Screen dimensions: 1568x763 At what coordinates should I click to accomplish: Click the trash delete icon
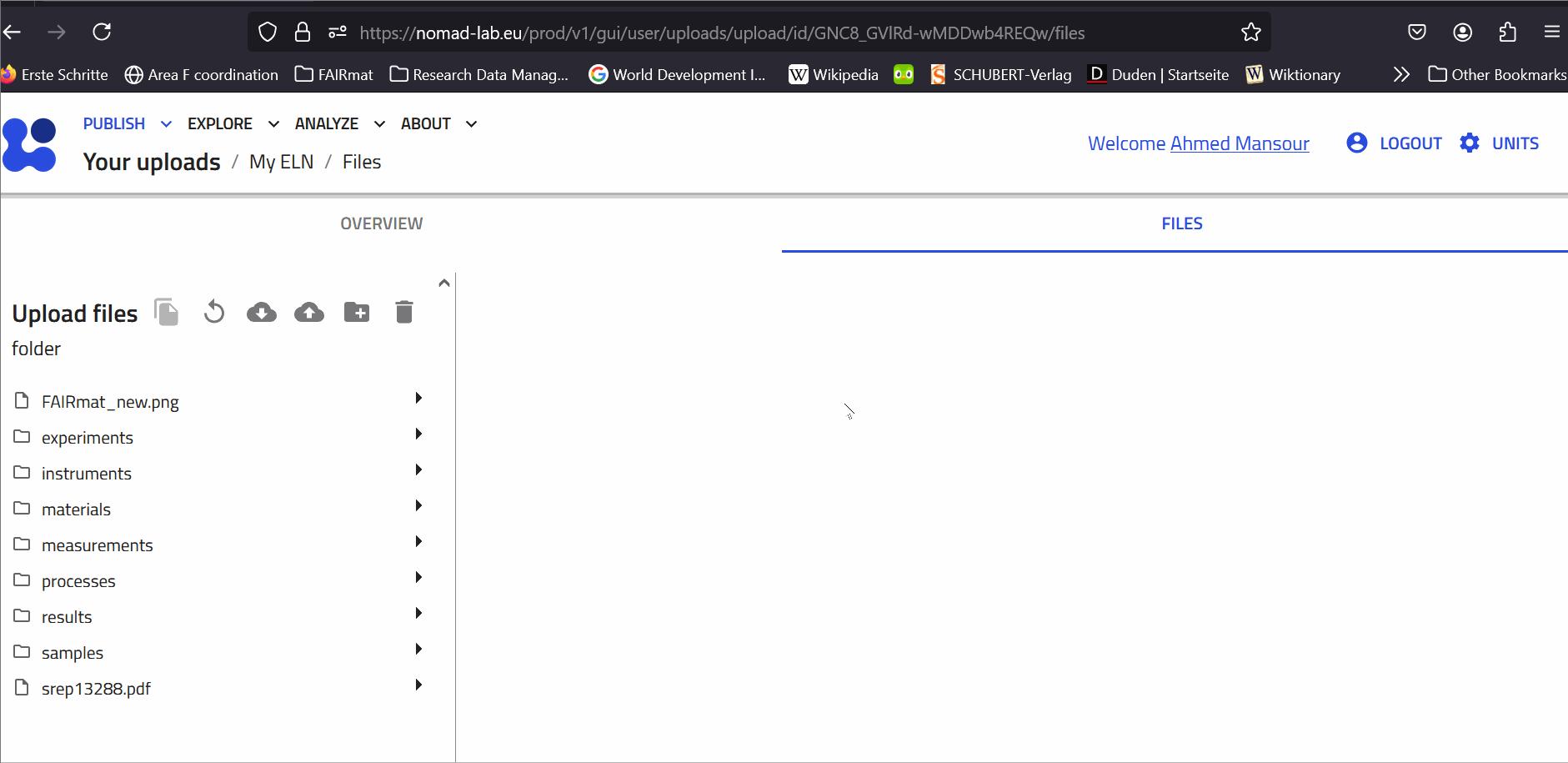(x=404, y=313)
